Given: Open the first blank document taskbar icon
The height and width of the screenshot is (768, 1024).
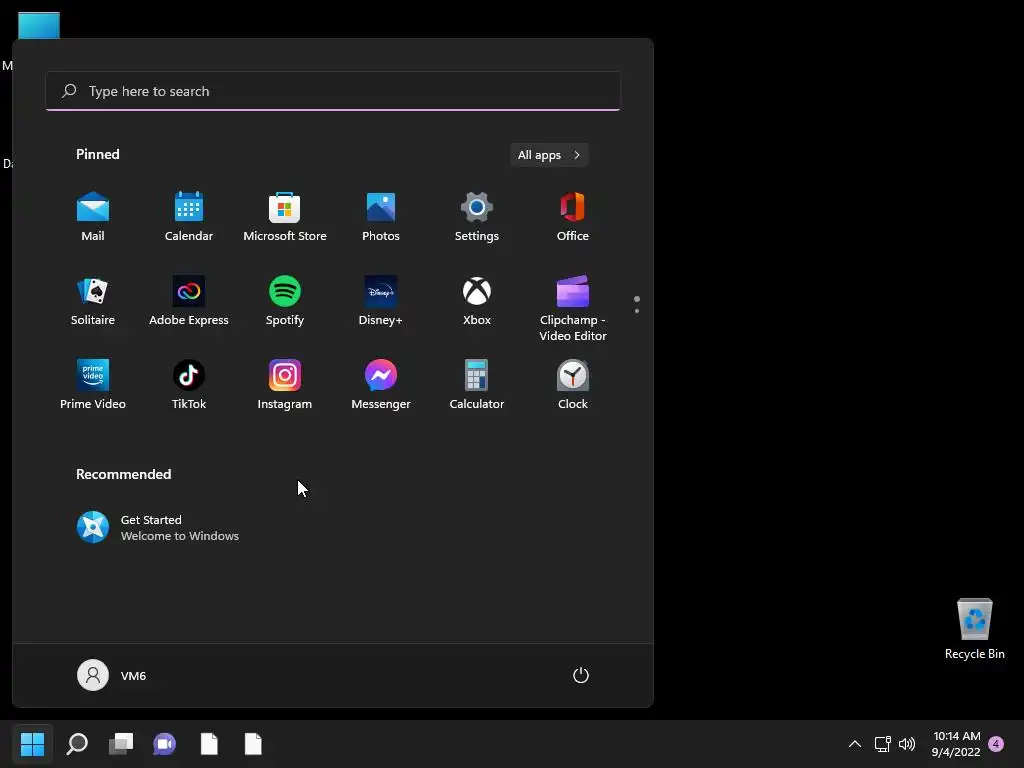Looking at the screenshot, I should point(209,744).
